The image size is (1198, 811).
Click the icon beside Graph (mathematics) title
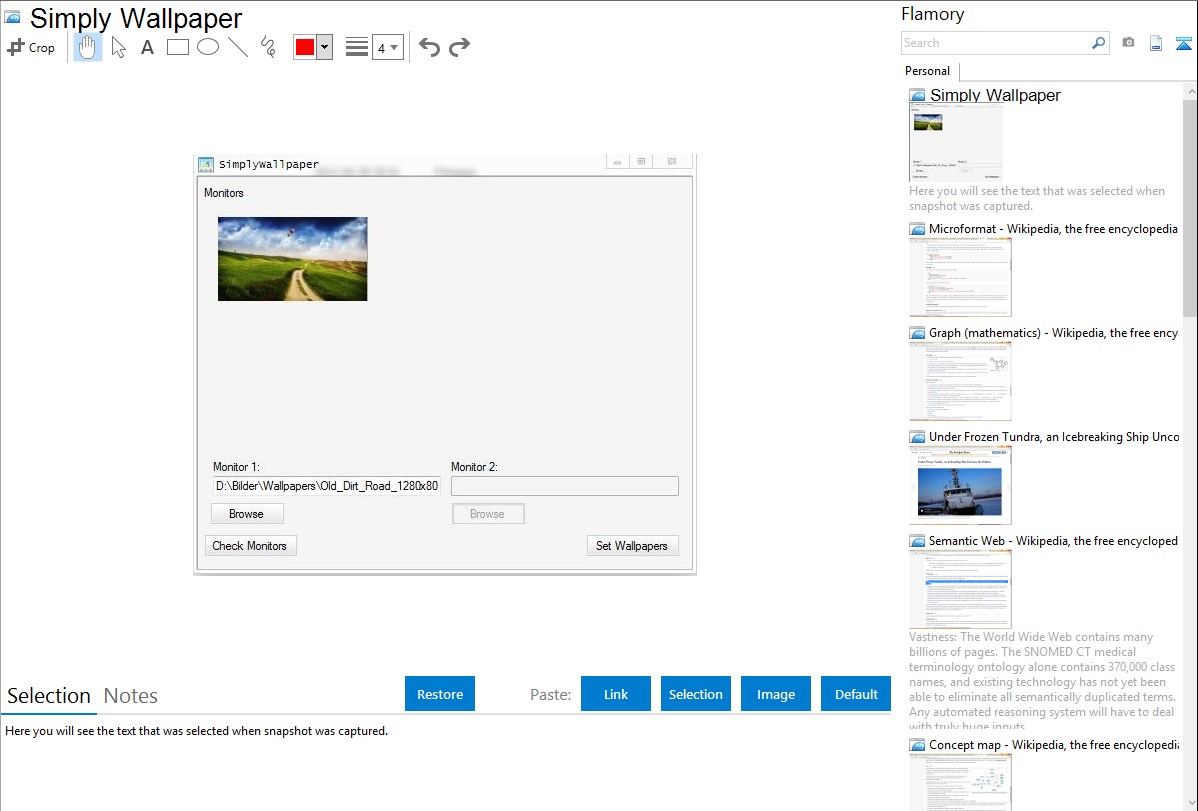918,333
